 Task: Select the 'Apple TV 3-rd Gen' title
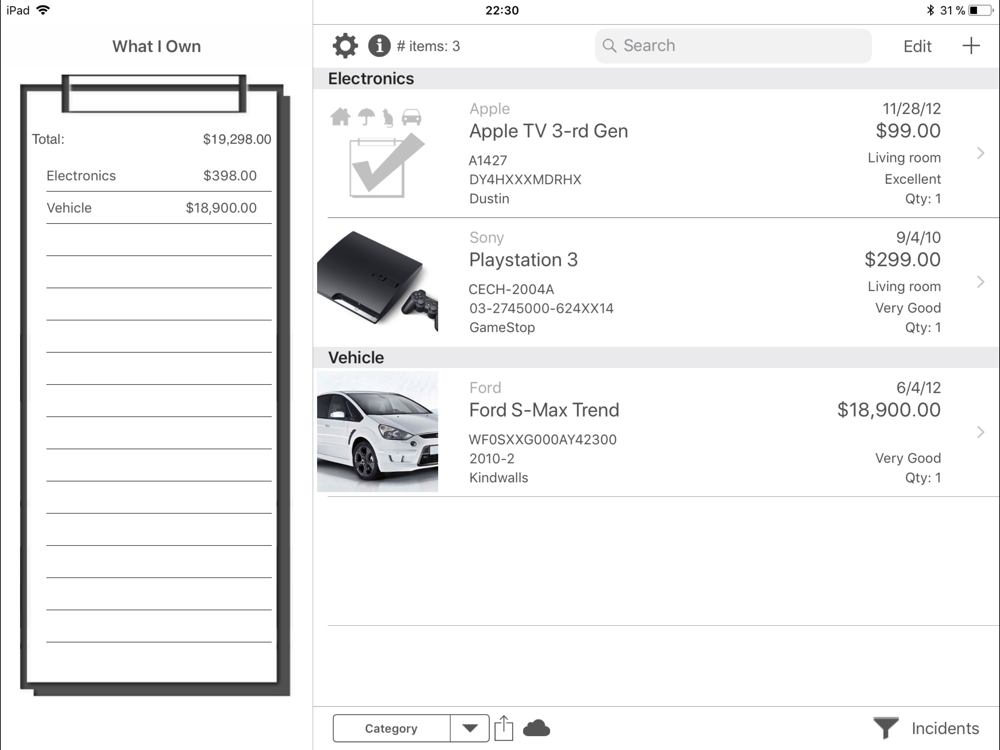coord(548,131)
